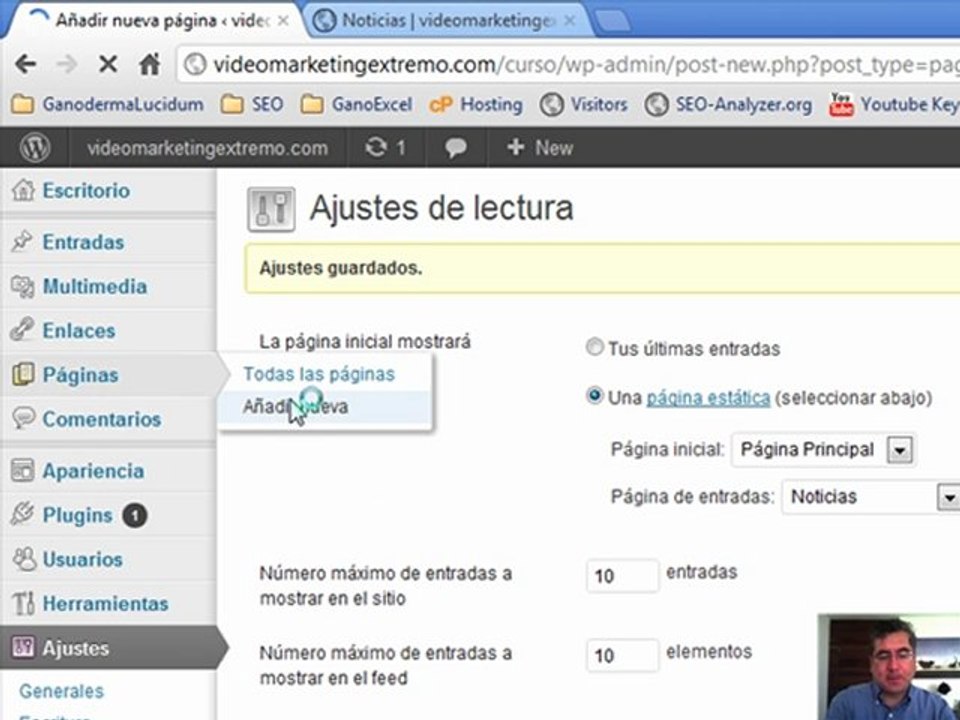This screenshot has width=960, height=720.
Task: Click the Plugins update badge 1
Action: pyautogui.click(x=135, y=516)
